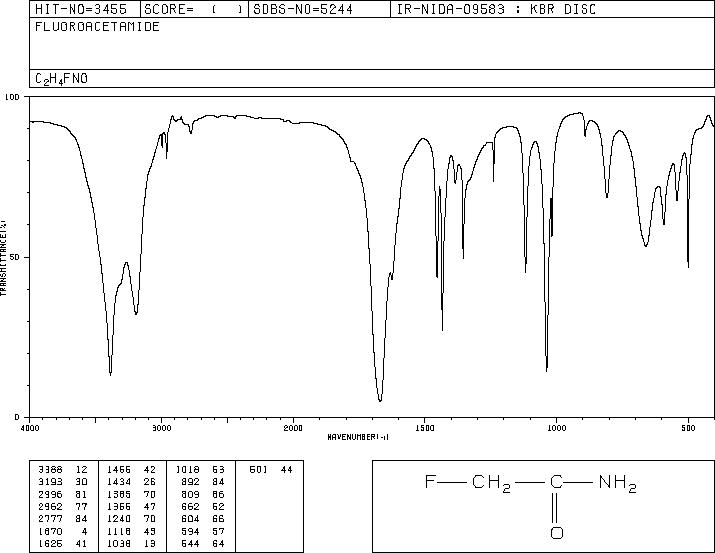
Task: Click the peak table value 2777
Action: click(x=50, y=519)
